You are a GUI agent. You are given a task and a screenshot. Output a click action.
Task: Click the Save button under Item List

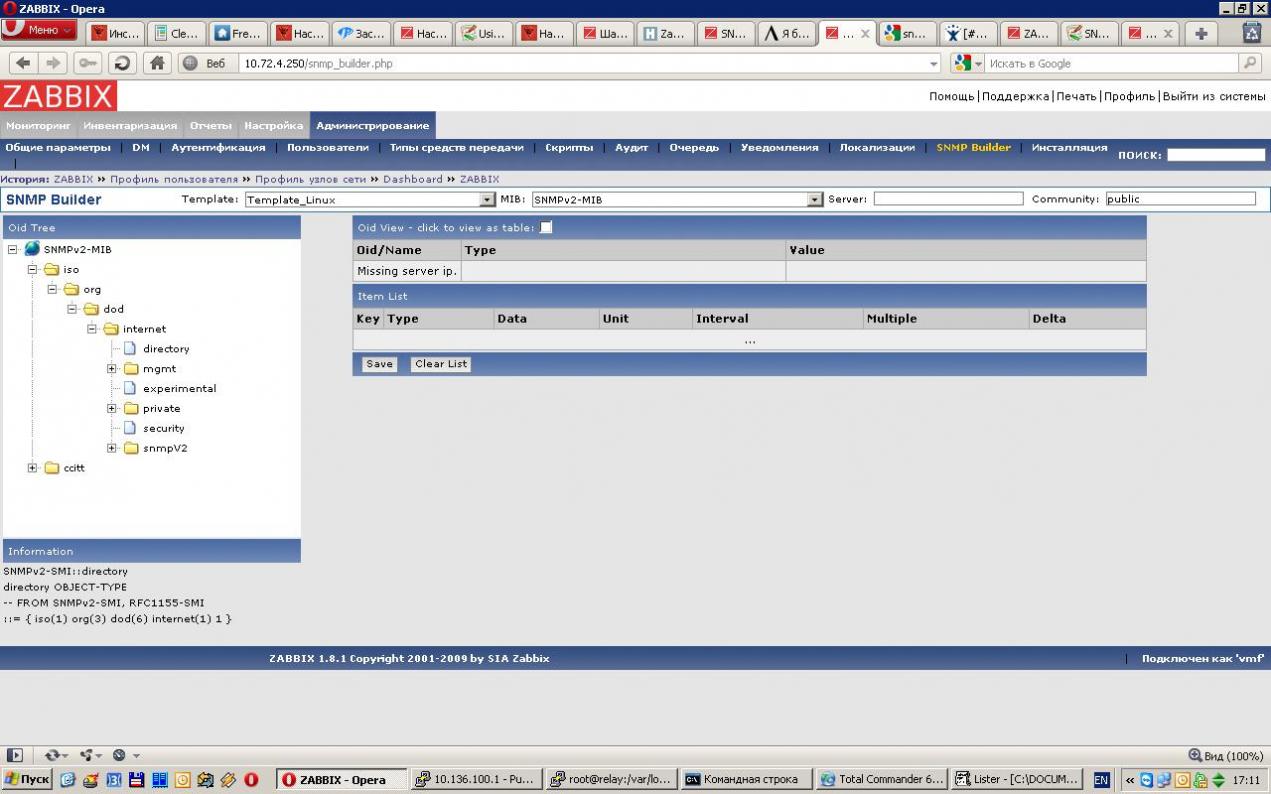click(x=379, y=364)
